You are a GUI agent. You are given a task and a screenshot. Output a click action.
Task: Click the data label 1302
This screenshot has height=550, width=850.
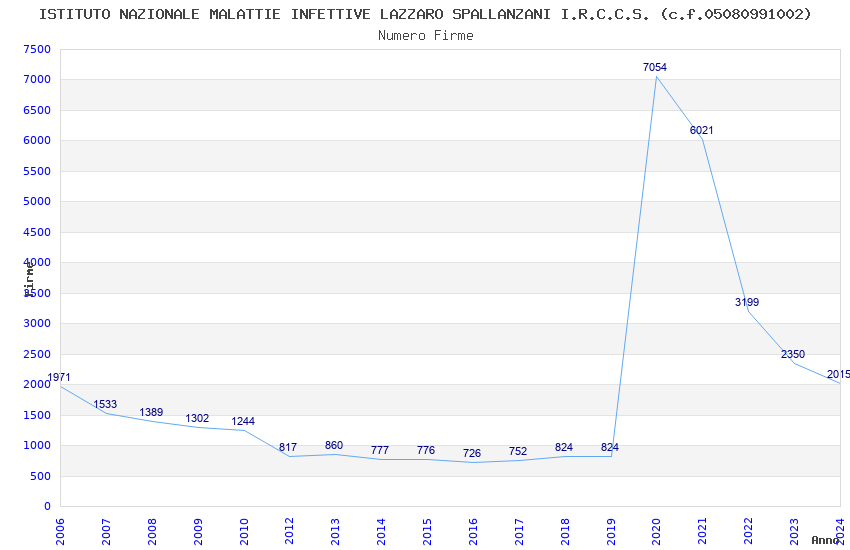click(197, 418)
